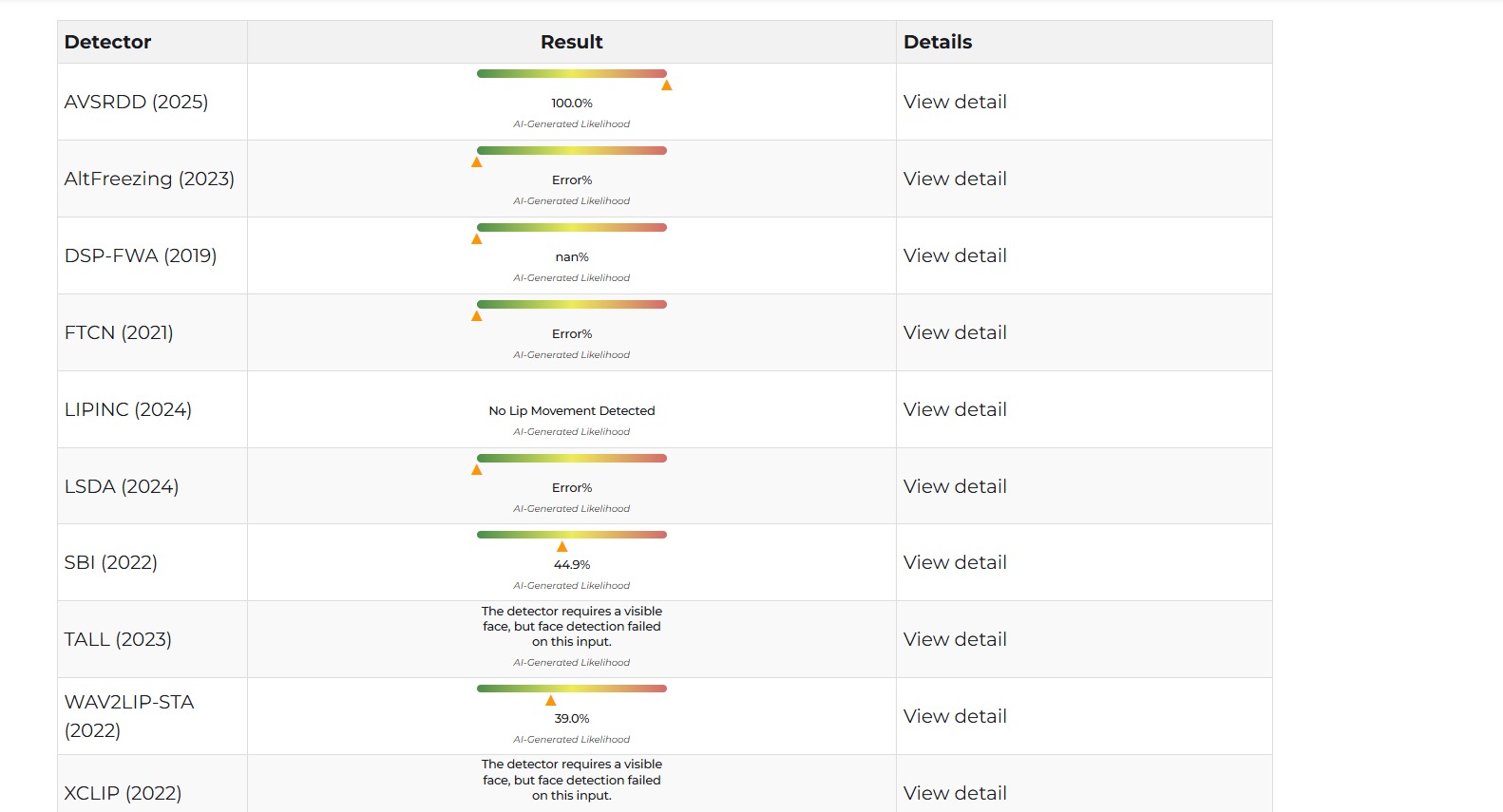Click the SBI likelihood gradient bar

[x=572, y=535]
